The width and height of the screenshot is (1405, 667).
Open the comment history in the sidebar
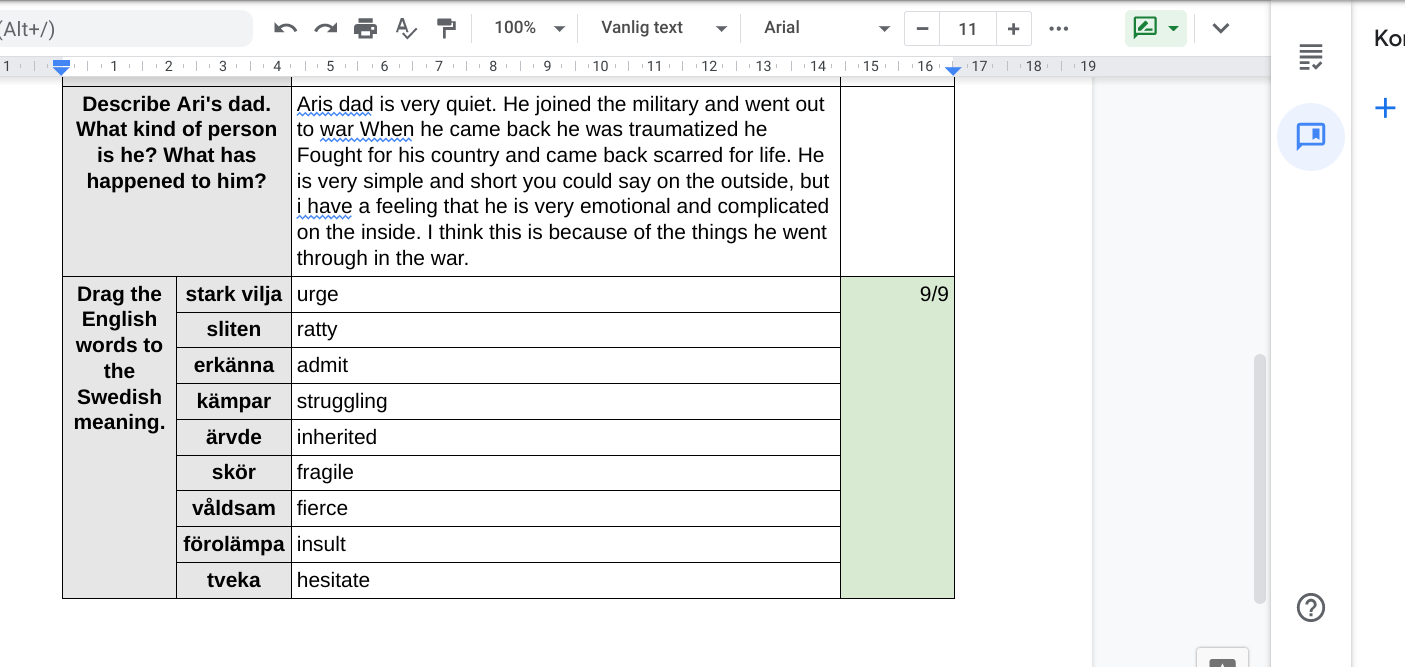(x=1310, y=137)
